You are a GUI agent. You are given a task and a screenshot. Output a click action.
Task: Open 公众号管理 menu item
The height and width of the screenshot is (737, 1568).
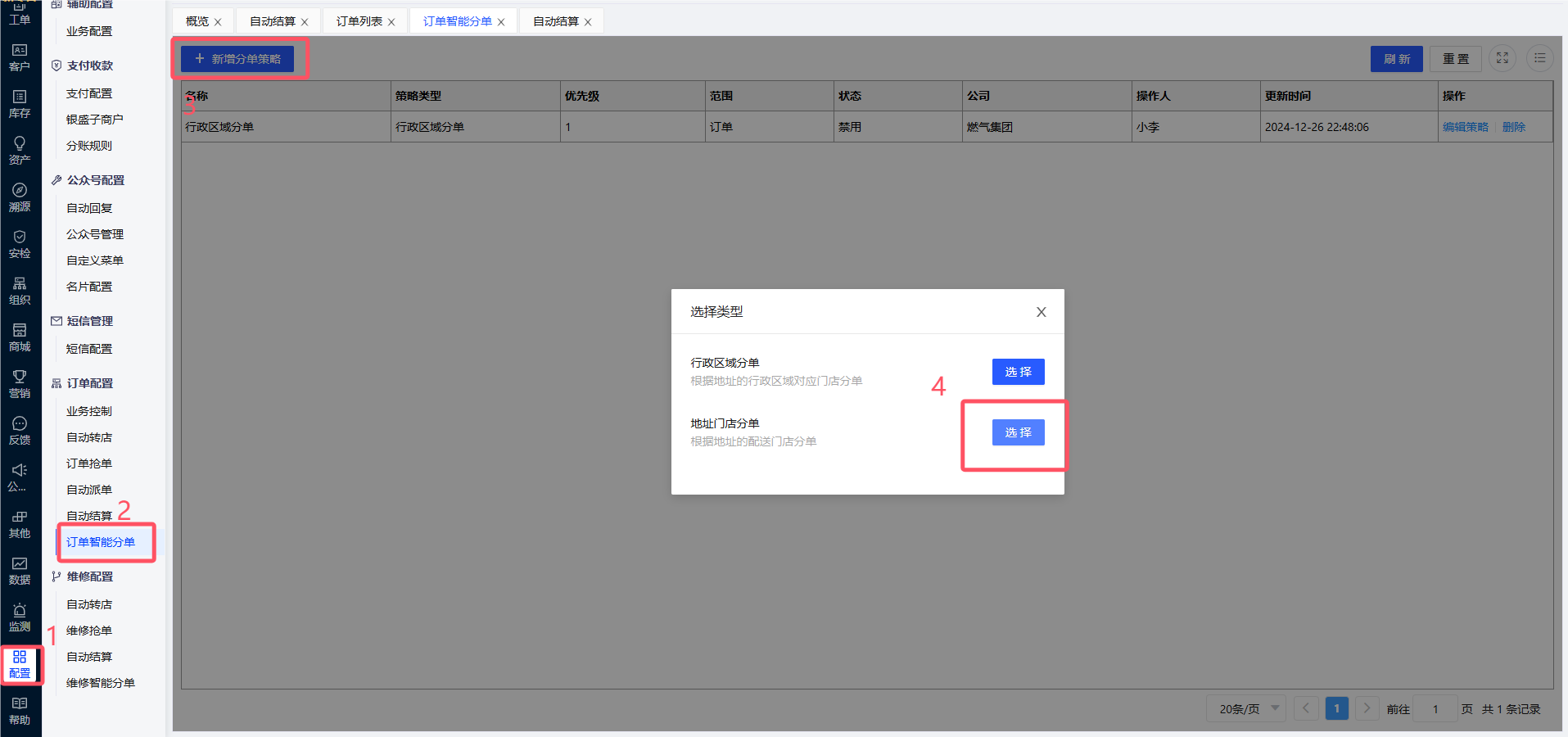[x=95, y=234]
